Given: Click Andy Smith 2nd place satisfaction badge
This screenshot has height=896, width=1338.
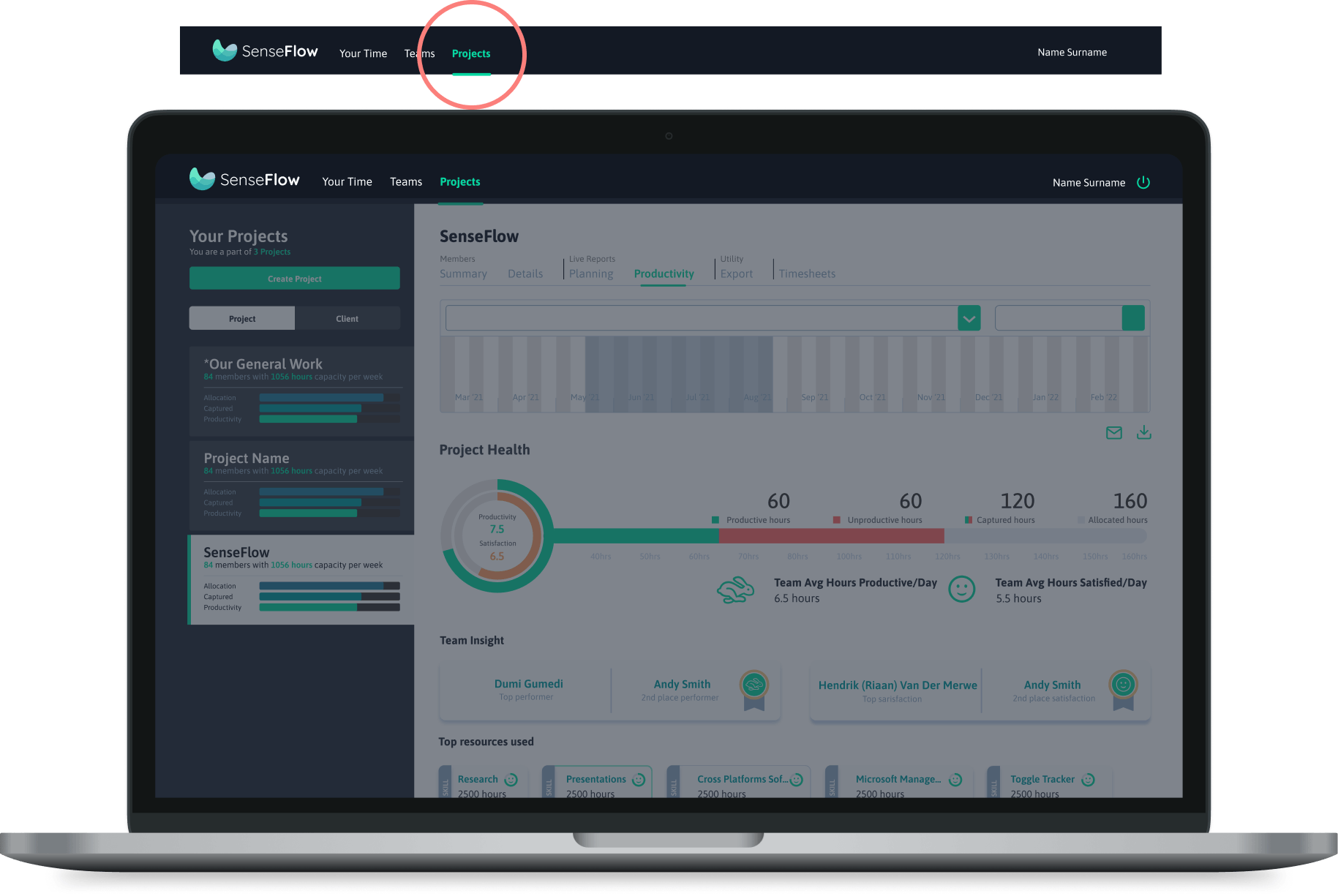Looking at the screenshot, I should pos(1124,690).
